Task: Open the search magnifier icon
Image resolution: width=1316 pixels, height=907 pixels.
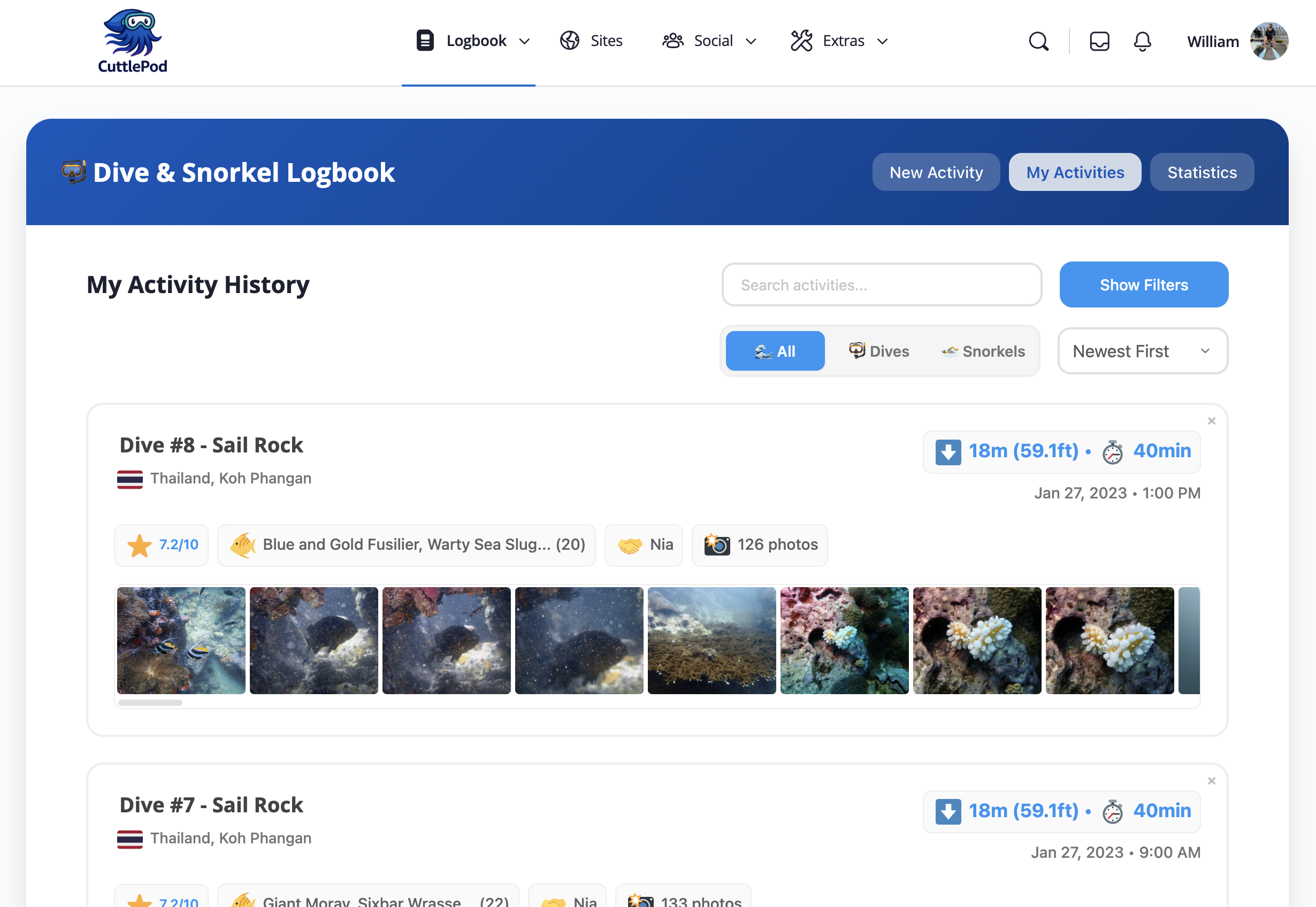Action: tap(1038, 42)
